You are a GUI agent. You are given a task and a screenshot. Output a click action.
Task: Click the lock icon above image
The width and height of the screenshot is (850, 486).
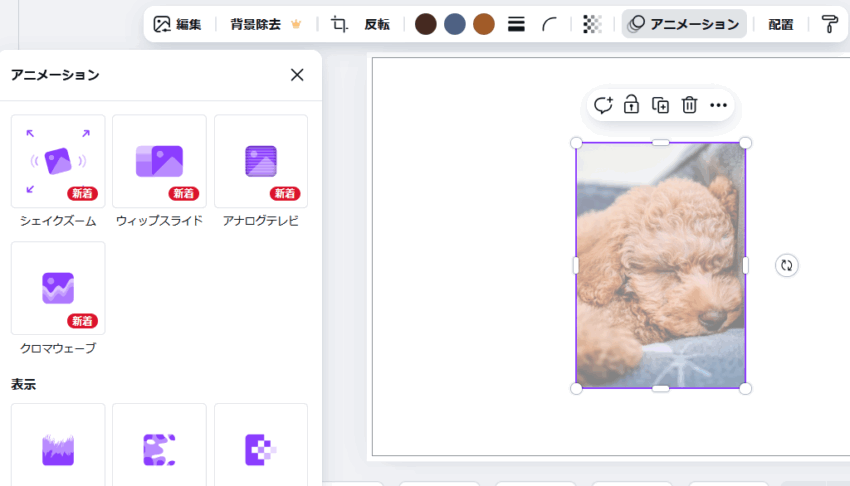tap(631, 105)
